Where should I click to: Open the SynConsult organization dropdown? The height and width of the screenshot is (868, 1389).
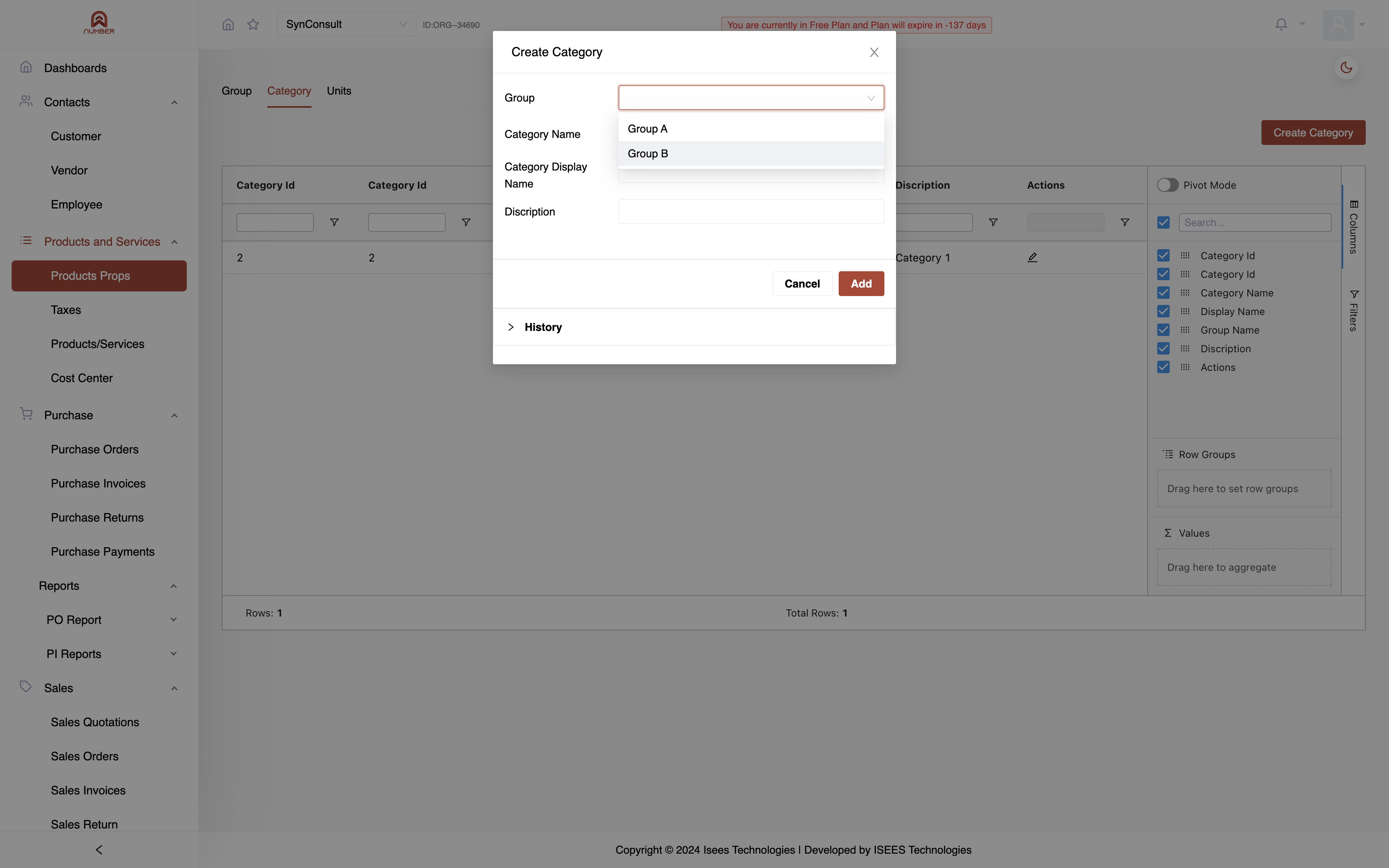click(x=347, y=24)
